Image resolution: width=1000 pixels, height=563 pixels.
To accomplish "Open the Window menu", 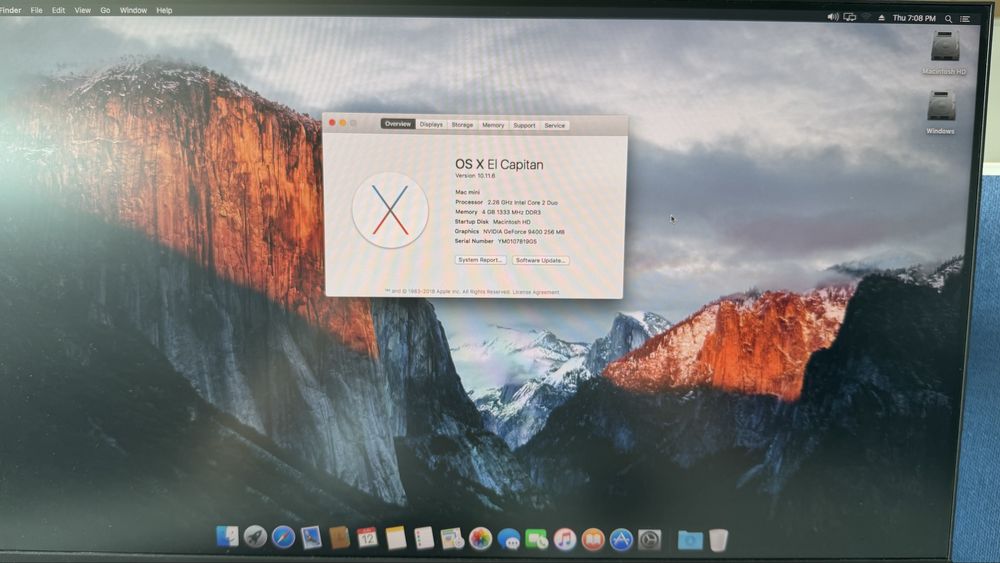I will tap(133, 10).
